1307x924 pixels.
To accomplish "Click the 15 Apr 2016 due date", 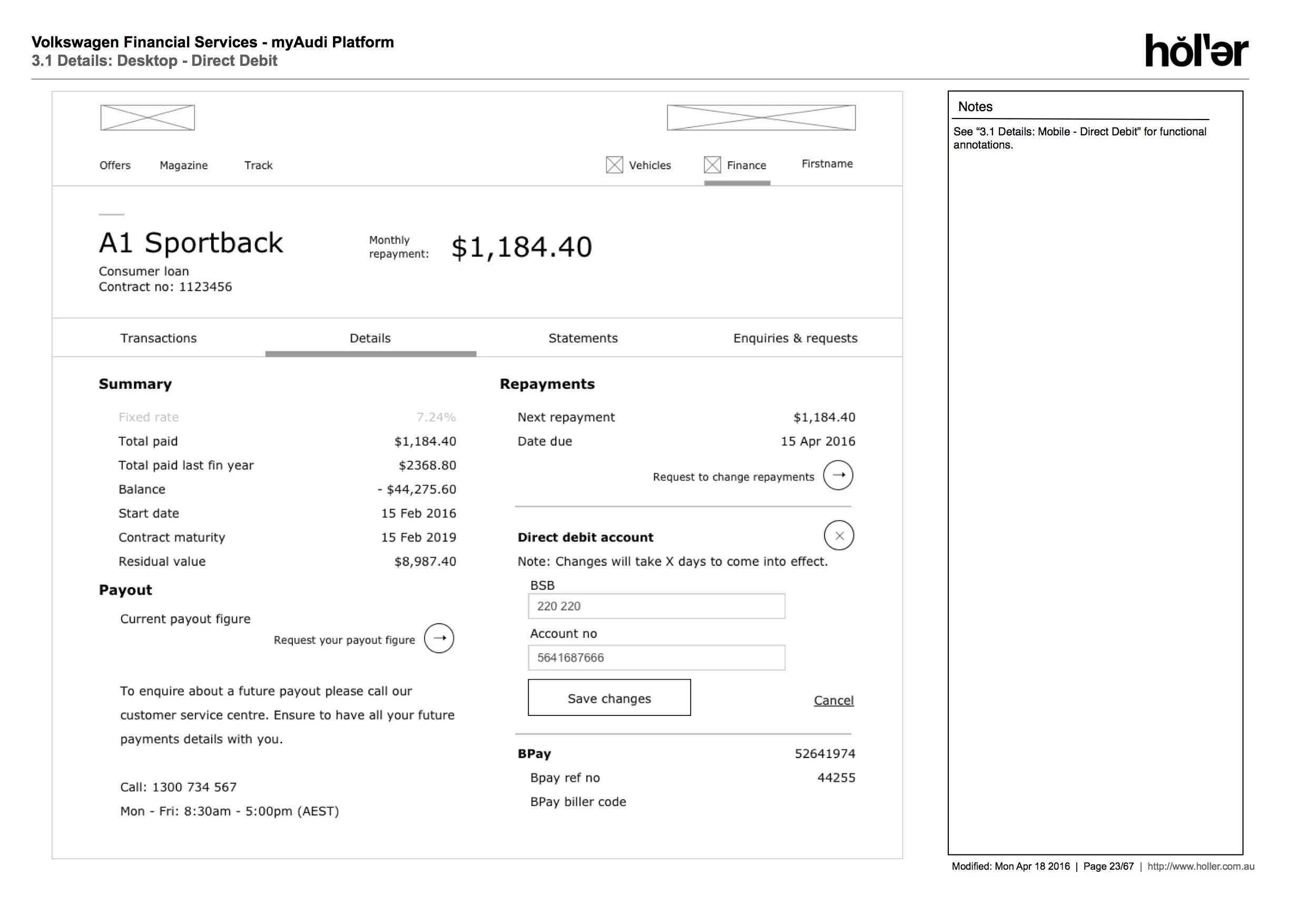I will [x=818, y=441].
